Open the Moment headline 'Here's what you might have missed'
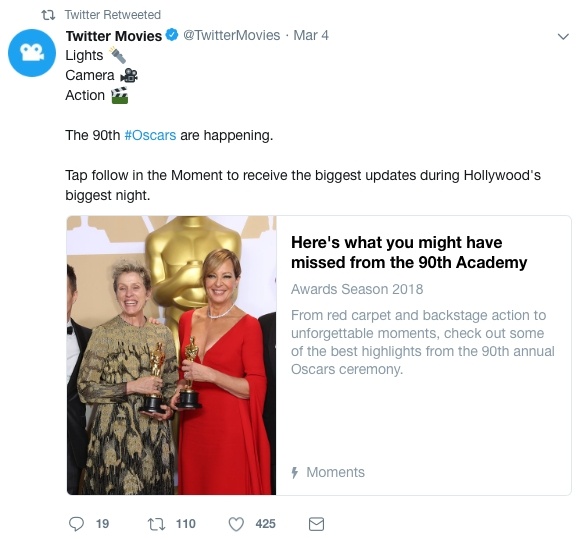The height and width of the screenshot is (539, 580). [409, 253]
